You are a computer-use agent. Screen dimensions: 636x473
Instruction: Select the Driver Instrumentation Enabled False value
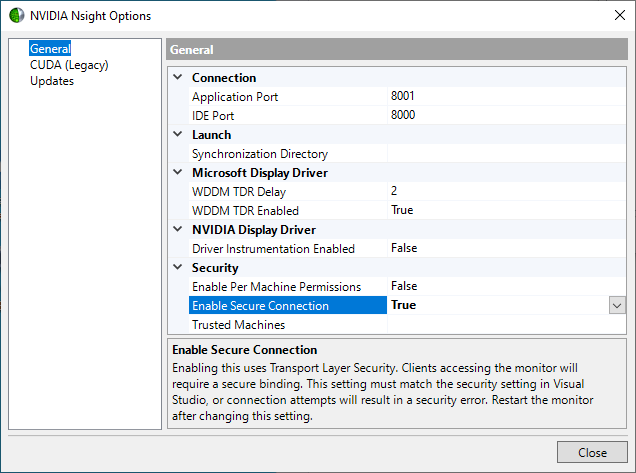pos(506,248)
